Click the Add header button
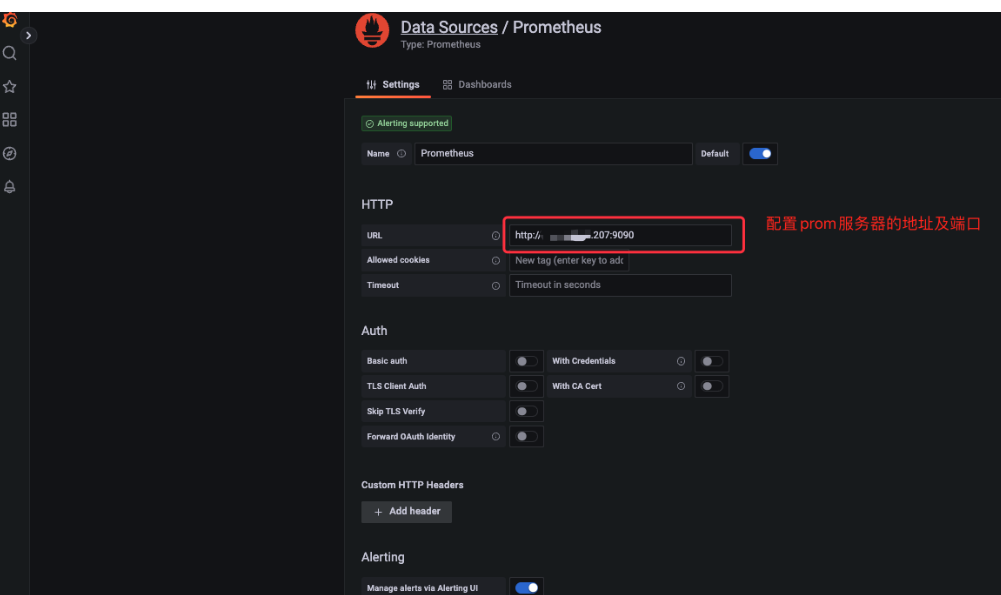Screen dimensions: 1001x595 point(407,511)
